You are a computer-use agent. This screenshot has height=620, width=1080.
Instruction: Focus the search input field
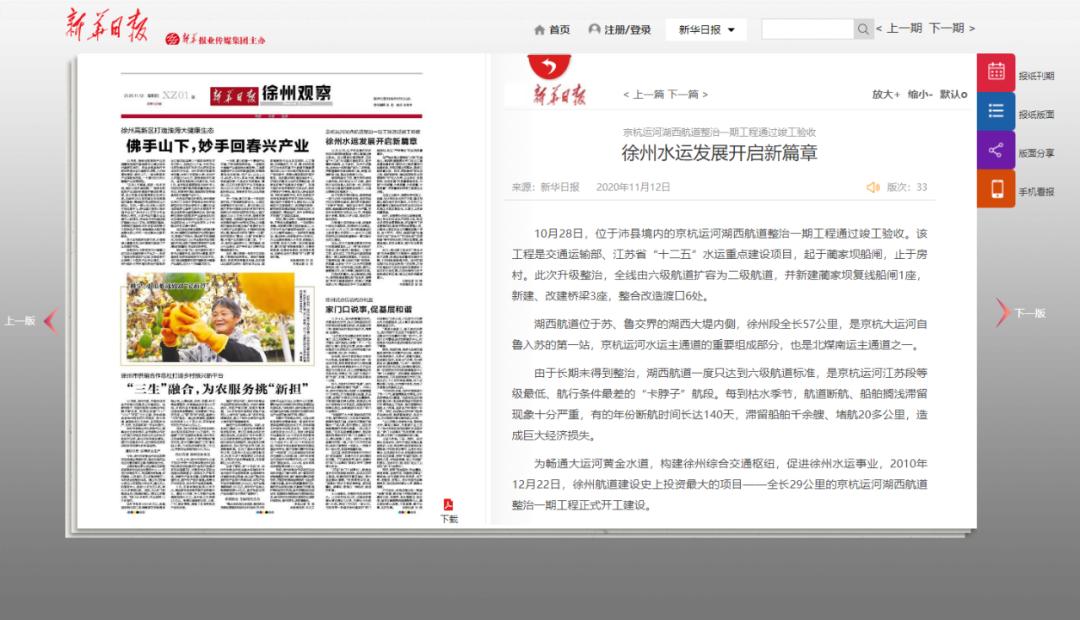pyautogui.click(x=807, y=29)
